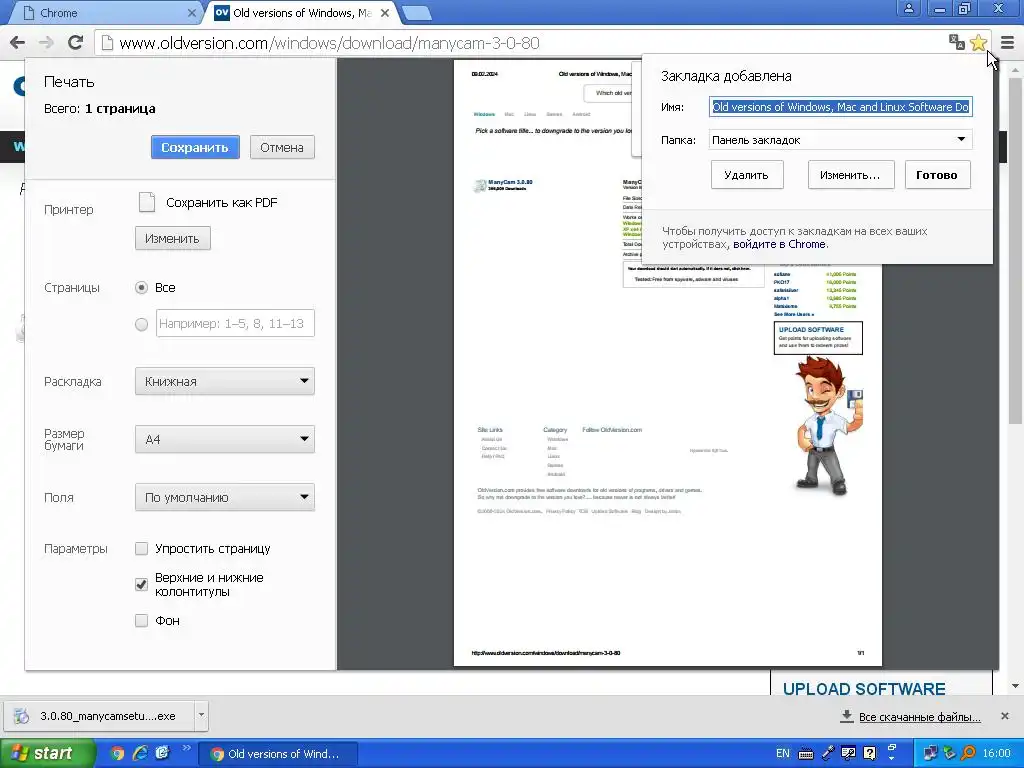Click the back navigation arrow
The width and height of the screenshot is (1024, 768).
17,43
